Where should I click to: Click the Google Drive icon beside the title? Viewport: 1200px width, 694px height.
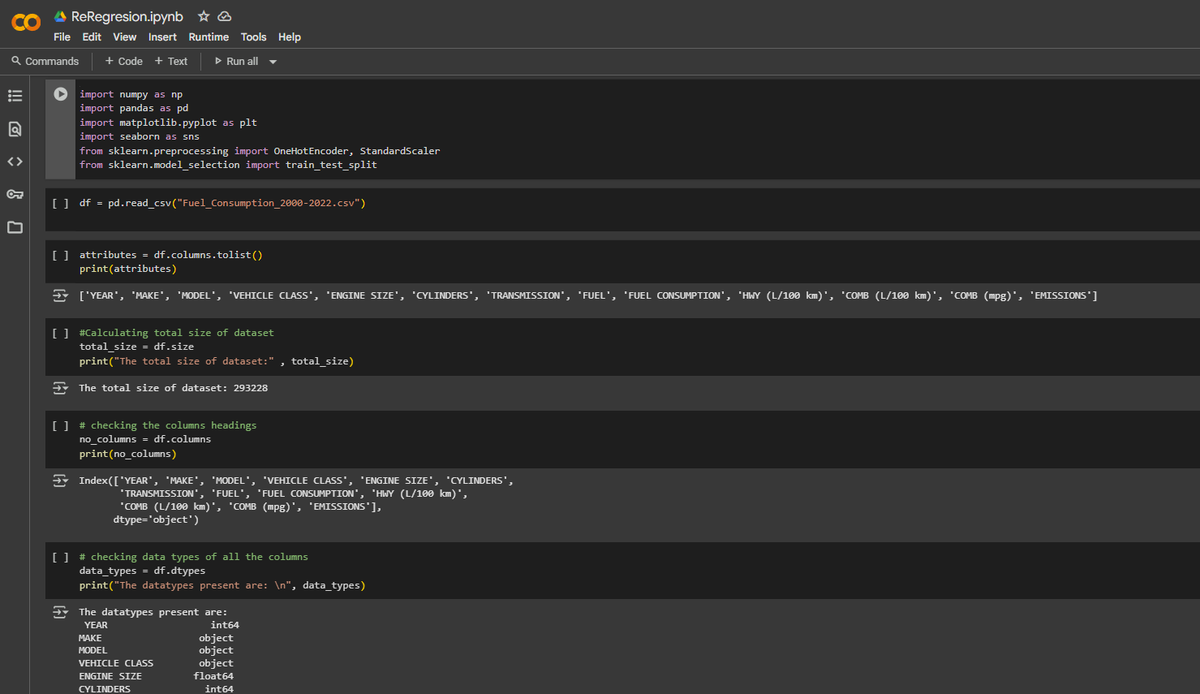coord(60,16)
